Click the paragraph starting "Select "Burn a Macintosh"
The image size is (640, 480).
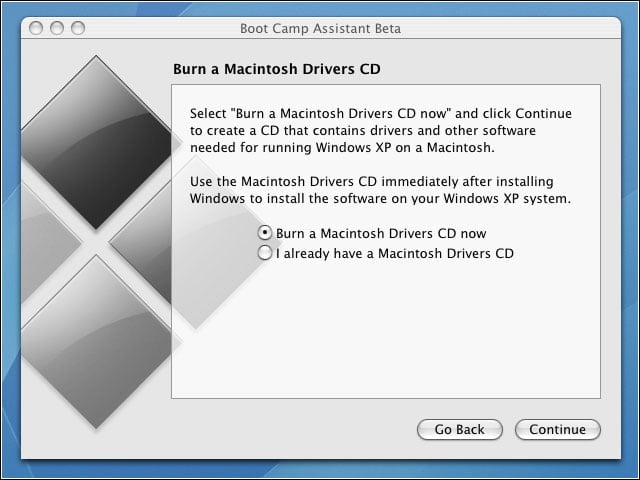tap(381, 130)
